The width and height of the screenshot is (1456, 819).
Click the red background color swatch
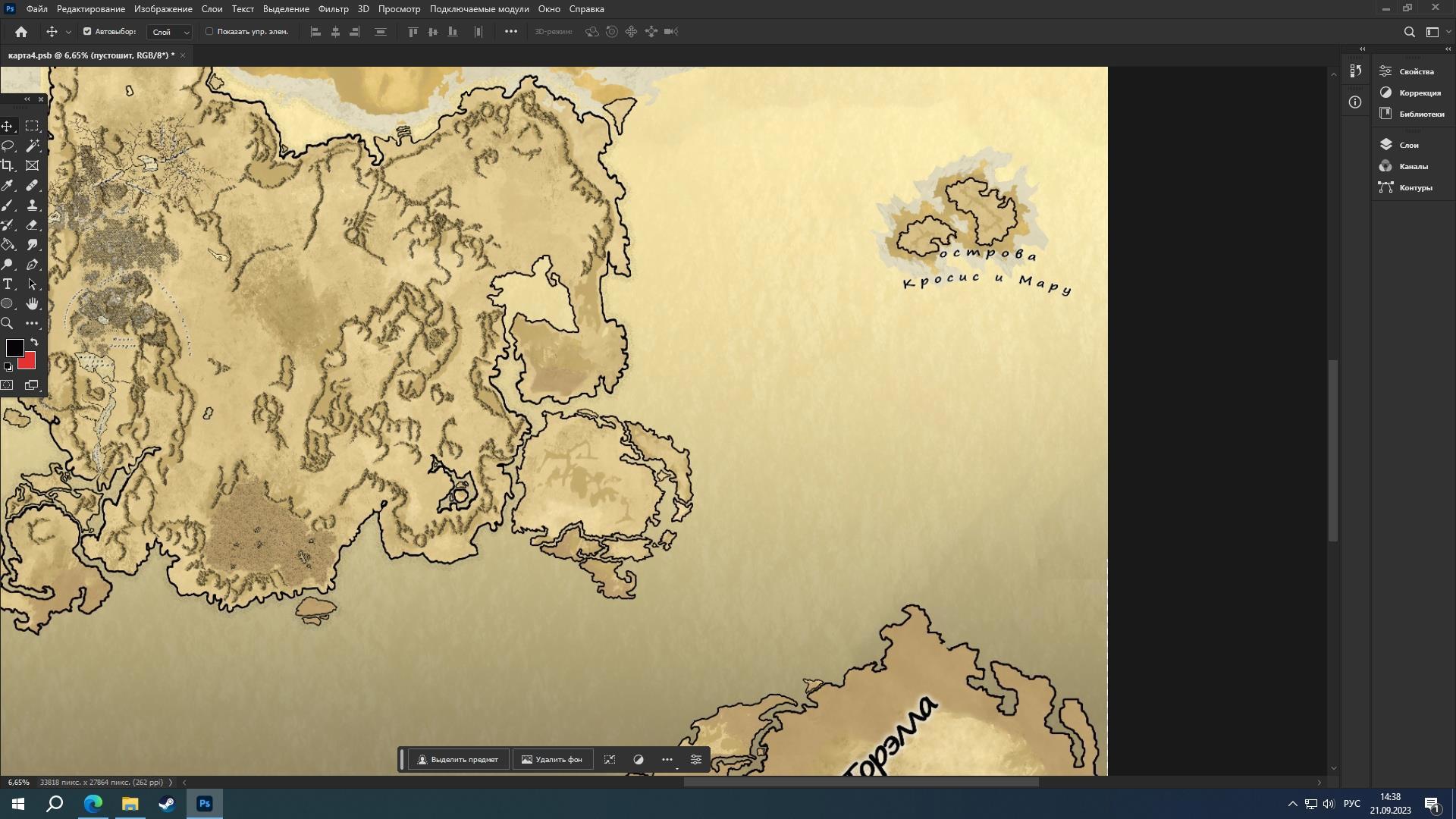tap(30, 362)
